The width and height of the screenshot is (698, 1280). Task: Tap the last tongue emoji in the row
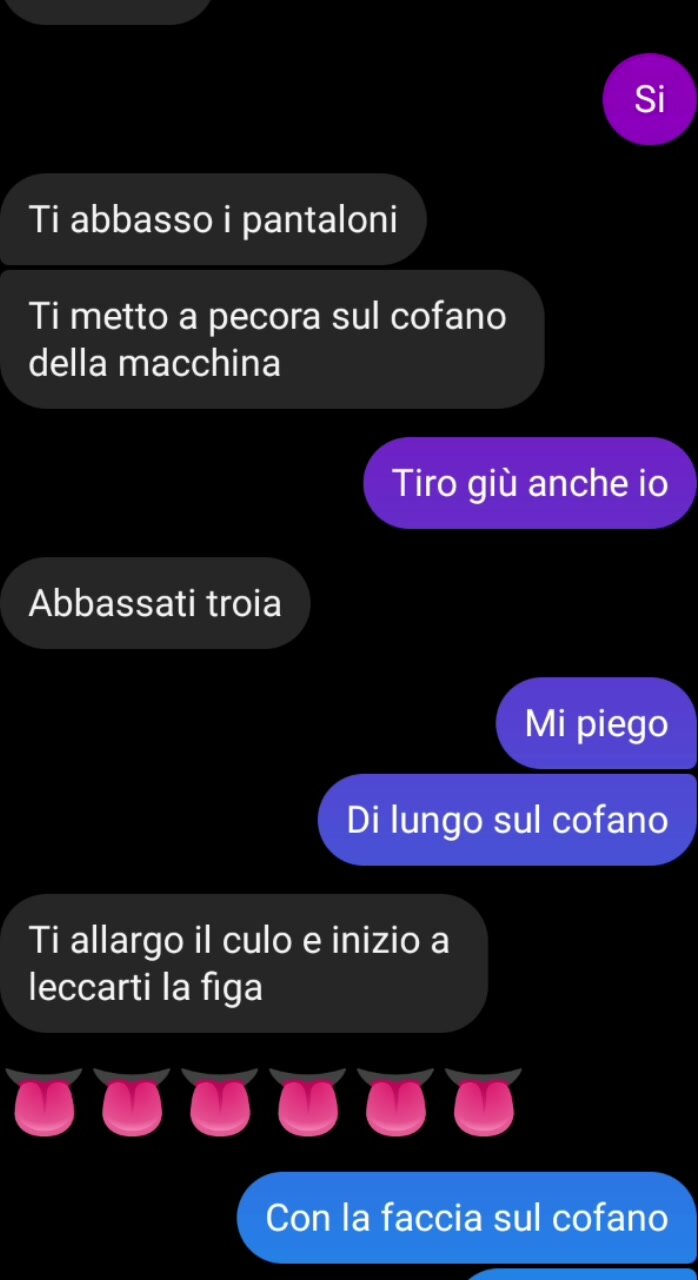point(483,1102)
